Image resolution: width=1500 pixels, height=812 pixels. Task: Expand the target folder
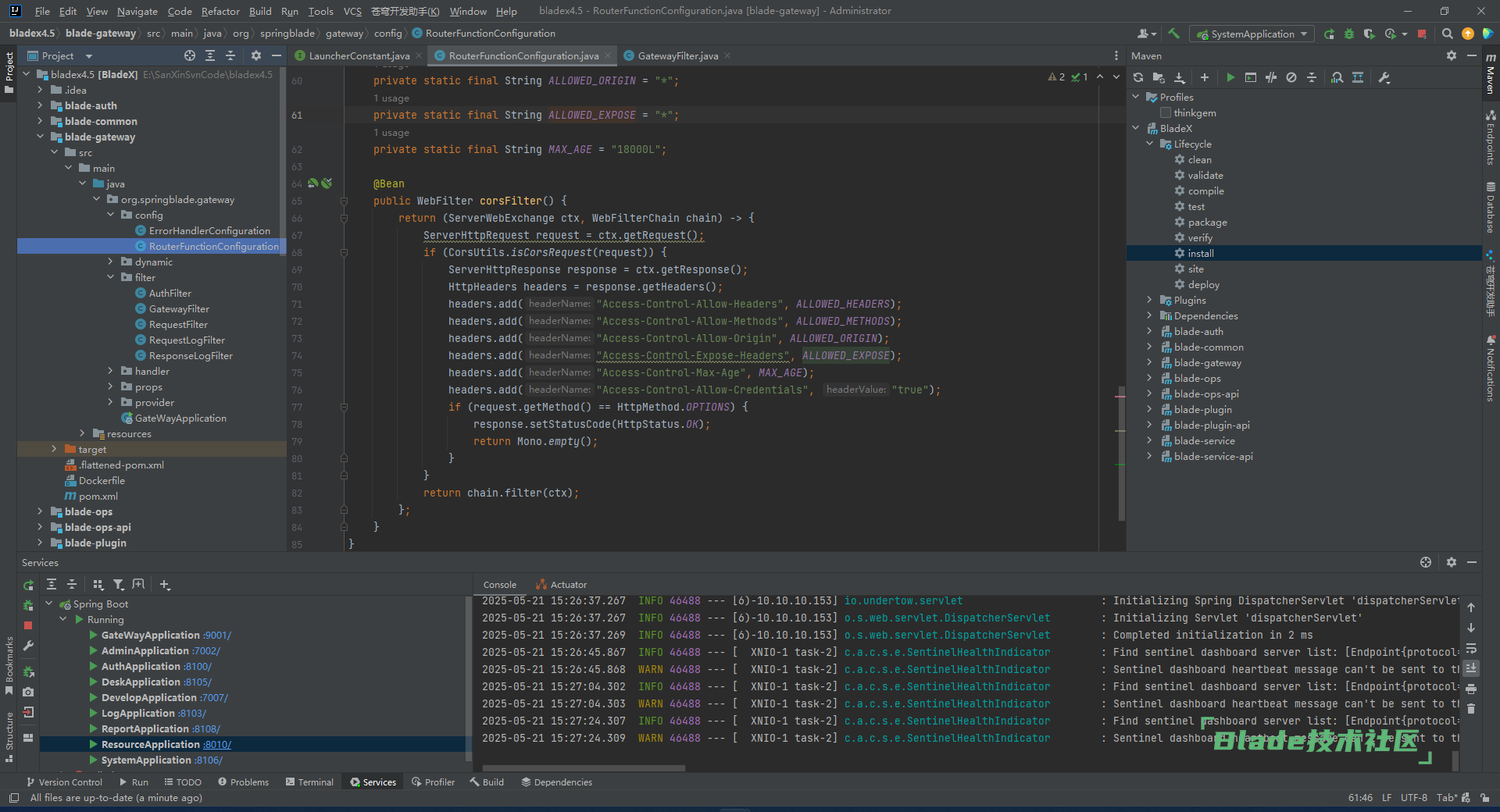point(54,449)
